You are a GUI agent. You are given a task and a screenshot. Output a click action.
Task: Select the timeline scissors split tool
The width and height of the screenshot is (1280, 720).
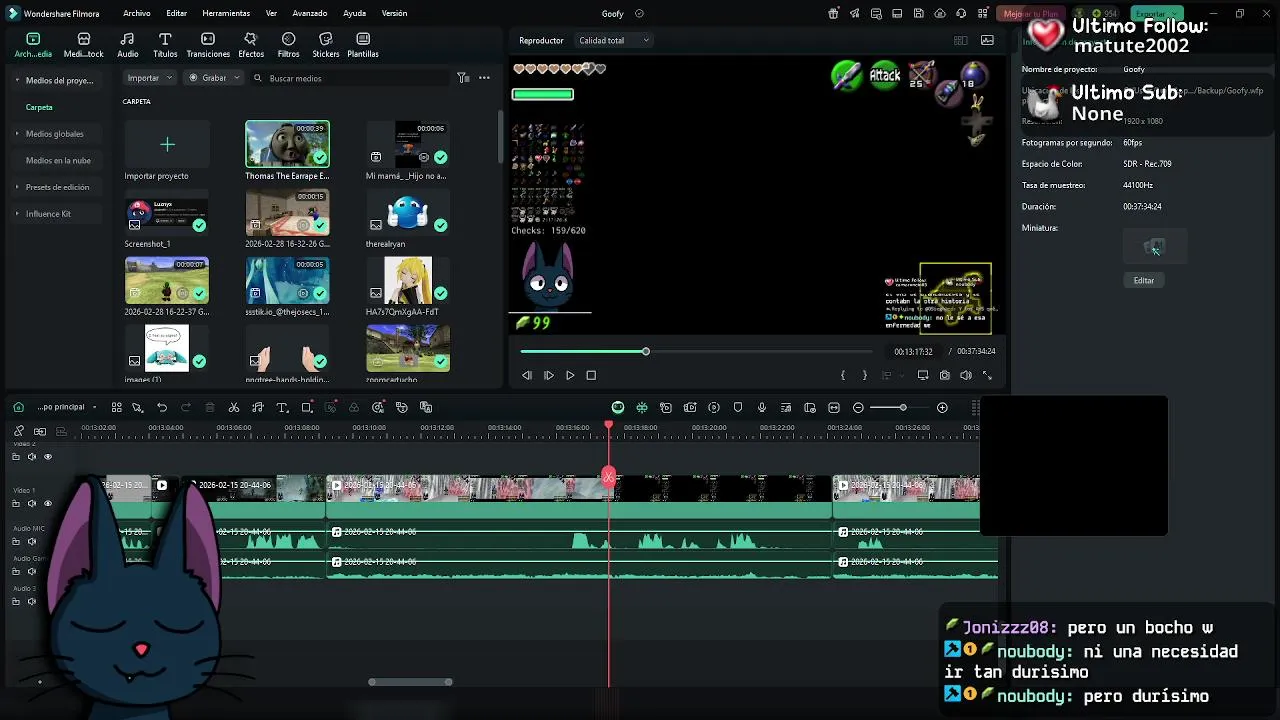pos(234,407)
